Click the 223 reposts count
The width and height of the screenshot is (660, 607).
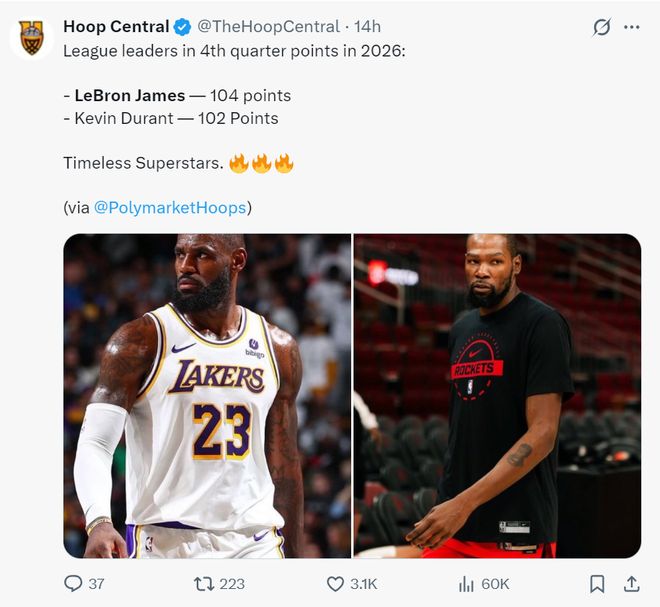pyautogui.click(x=232, y=583)
